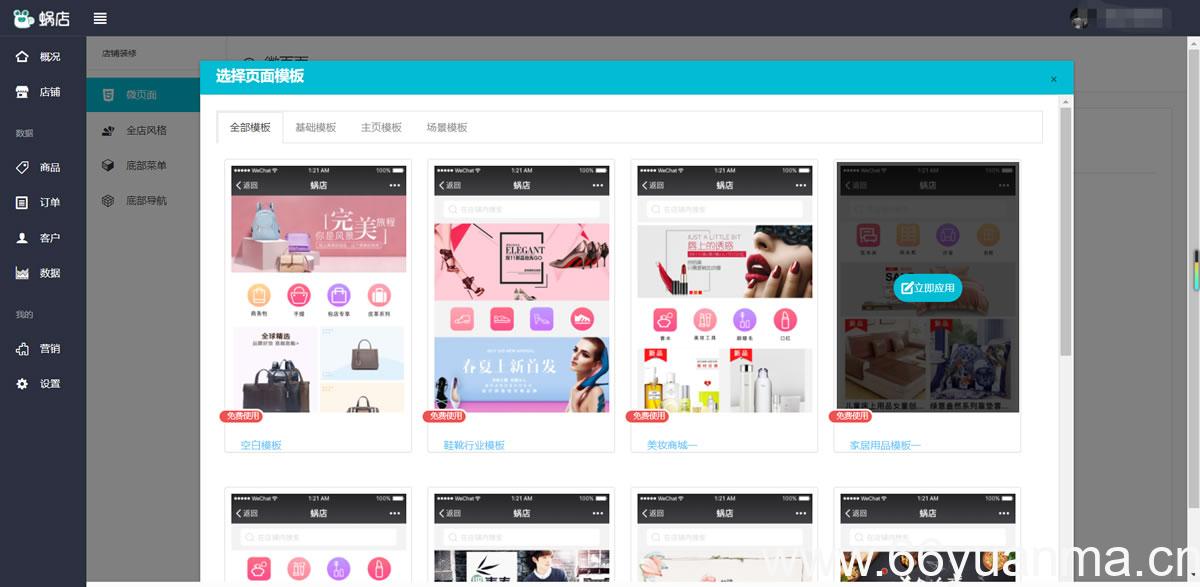Switch to the 全部模板 tab
Screen dimensions: 1200x587
point(250,127)
